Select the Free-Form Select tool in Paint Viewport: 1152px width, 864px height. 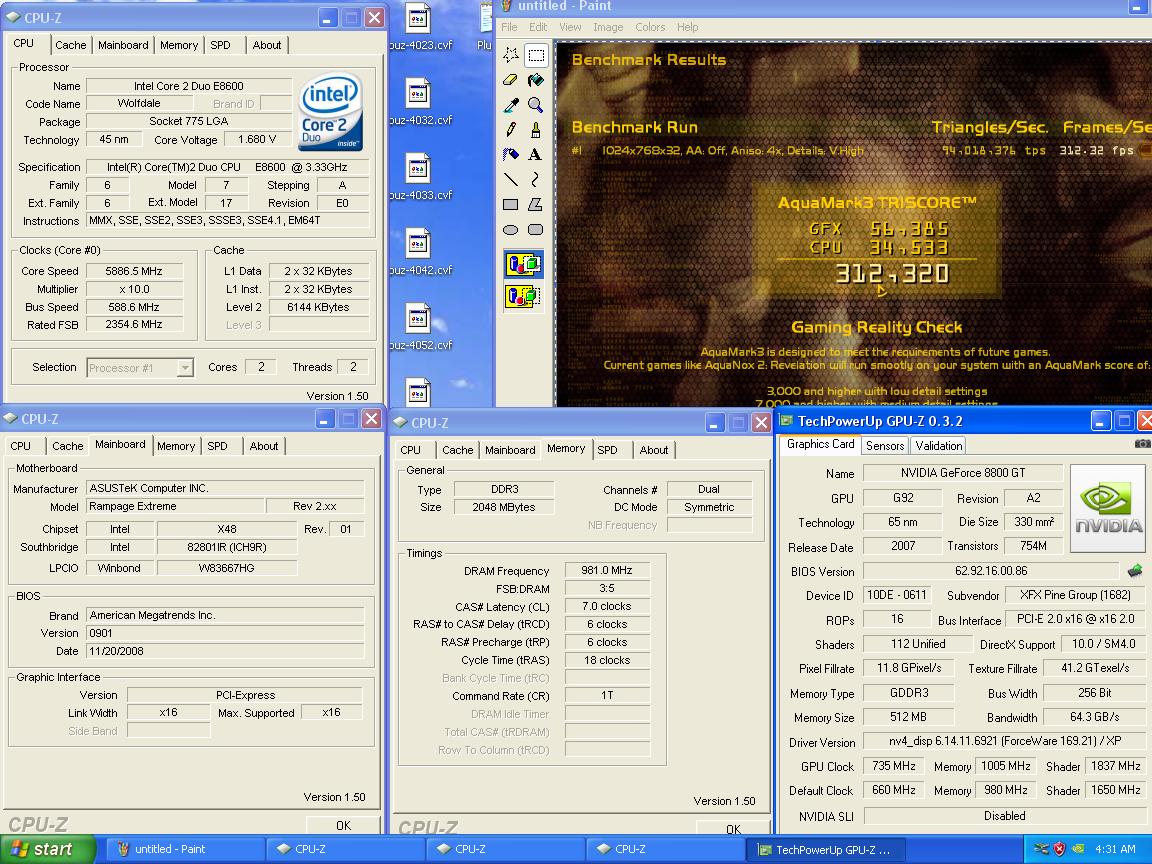[x=511, y=55]
